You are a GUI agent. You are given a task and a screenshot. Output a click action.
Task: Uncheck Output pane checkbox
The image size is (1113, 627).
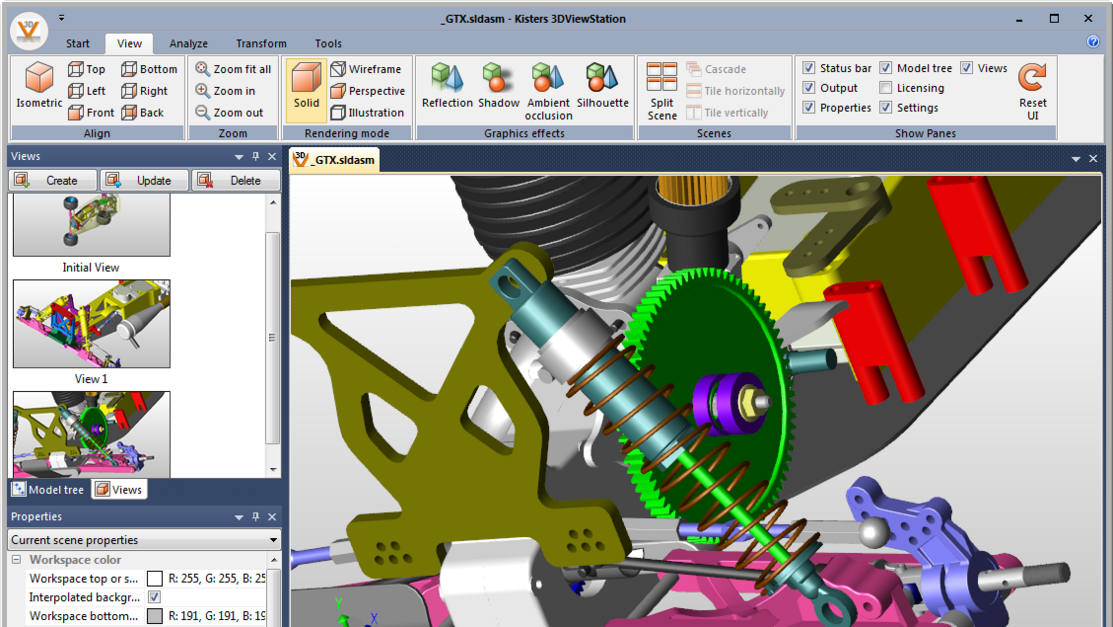point(808,88)
